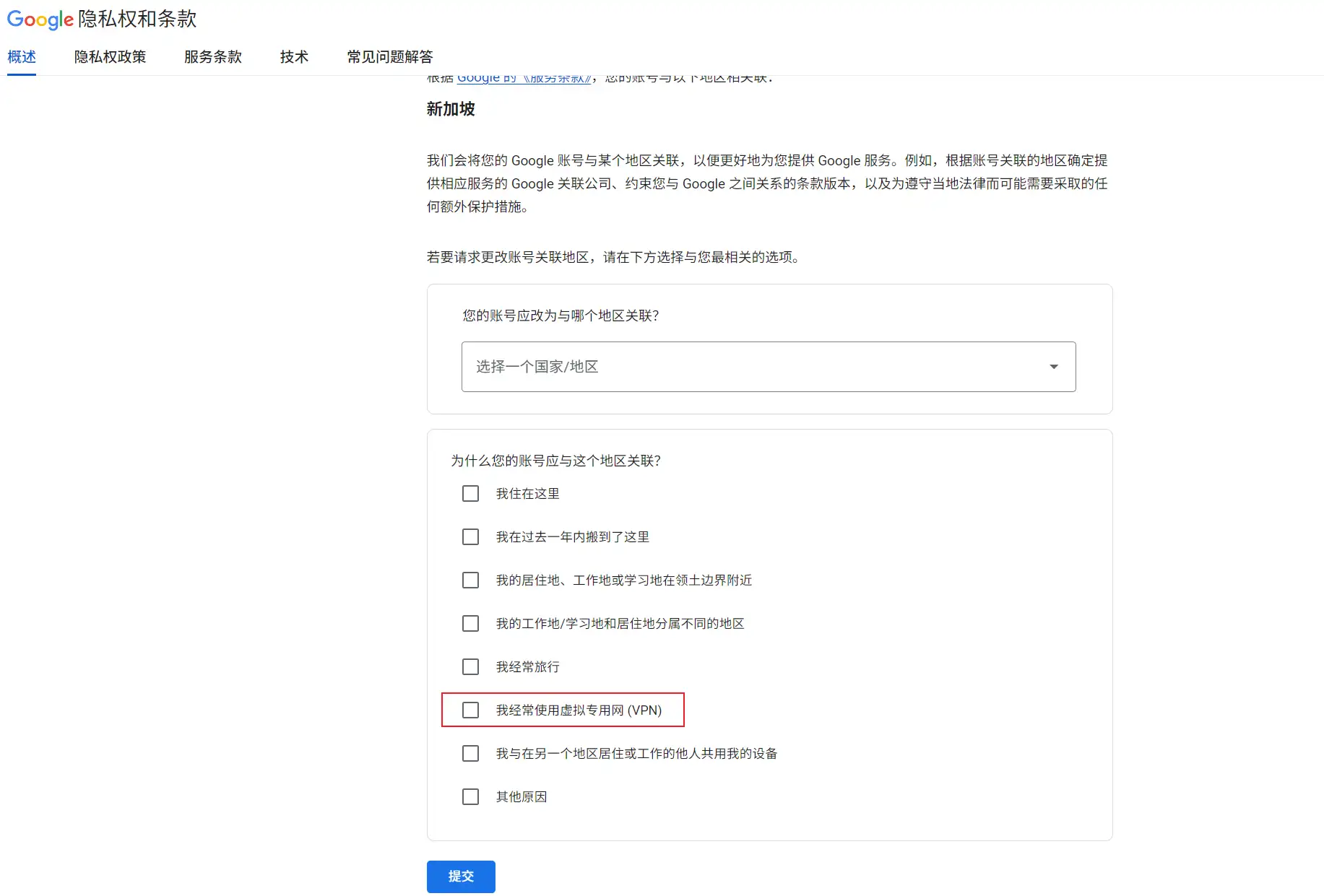
Task: Switch to the 概述 tab
Action: [x=22, y=57]
